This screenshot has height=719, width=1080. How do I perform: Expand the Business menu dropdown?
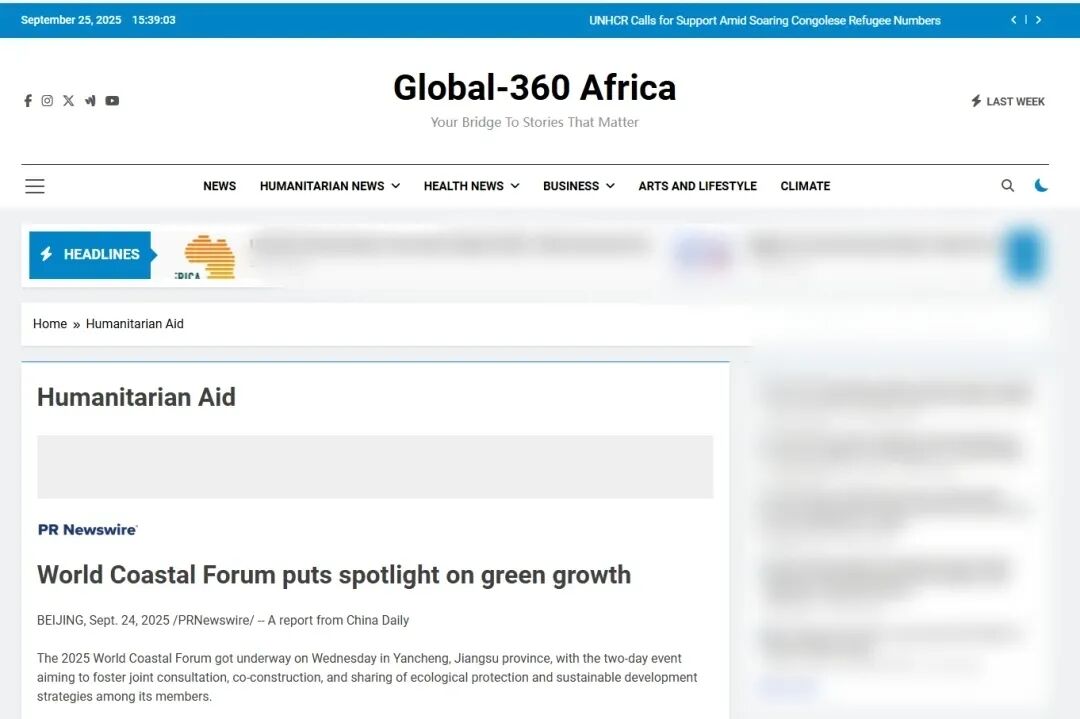point(578,186)
